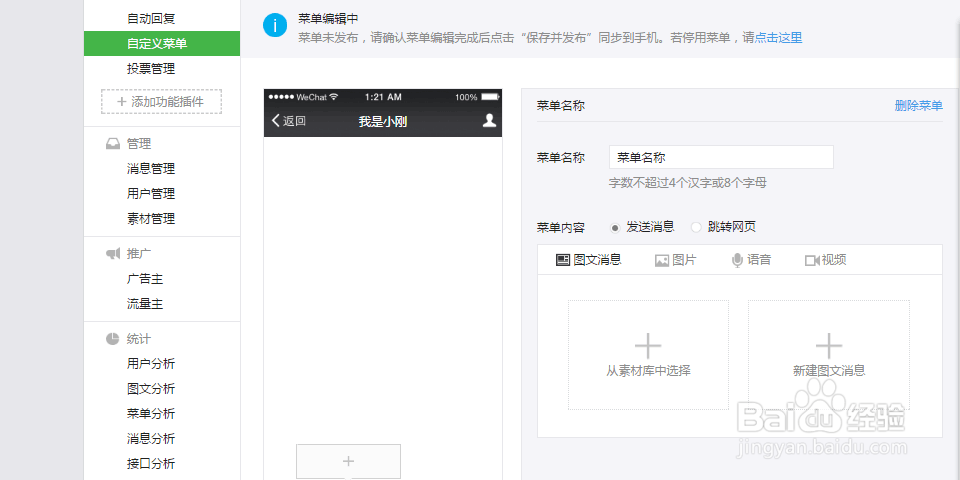Switch to the 图文消息 tab
960x480 pixels.
(588, 260)
